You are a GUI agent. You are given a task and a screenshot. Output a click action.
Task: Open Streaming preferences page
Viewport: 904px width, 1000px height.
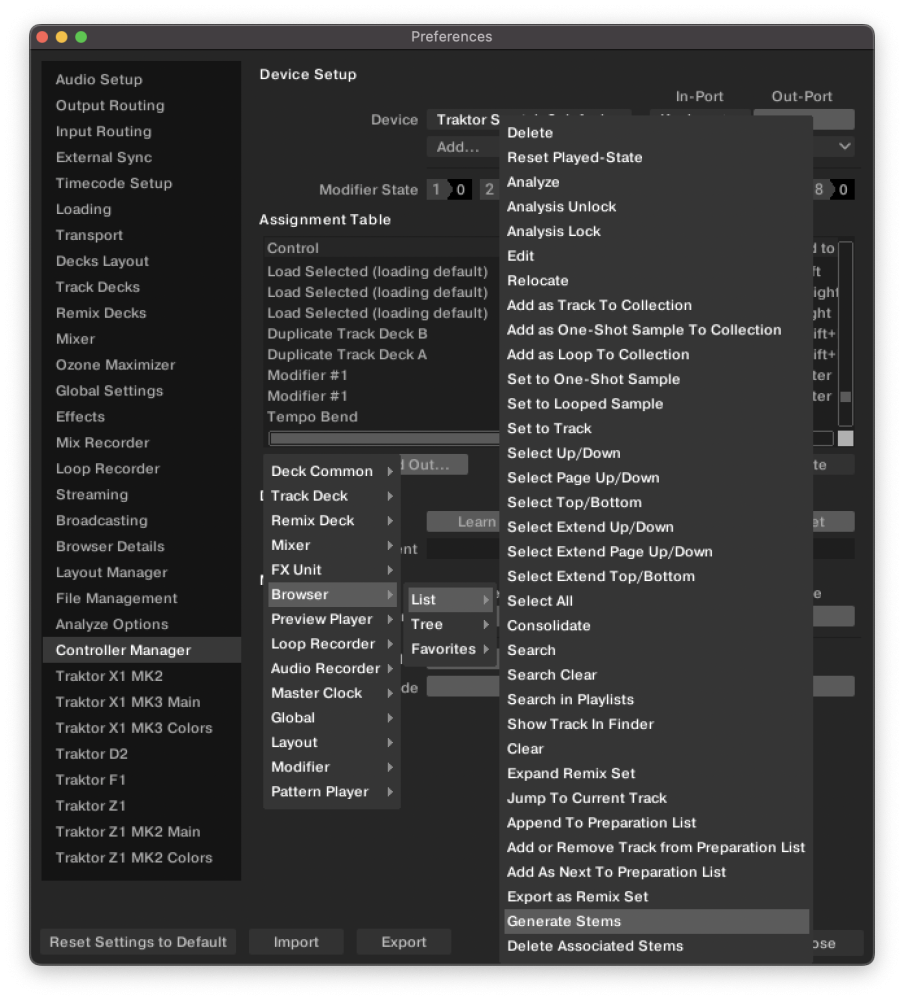pyautogui.click(x=142, y=495)
